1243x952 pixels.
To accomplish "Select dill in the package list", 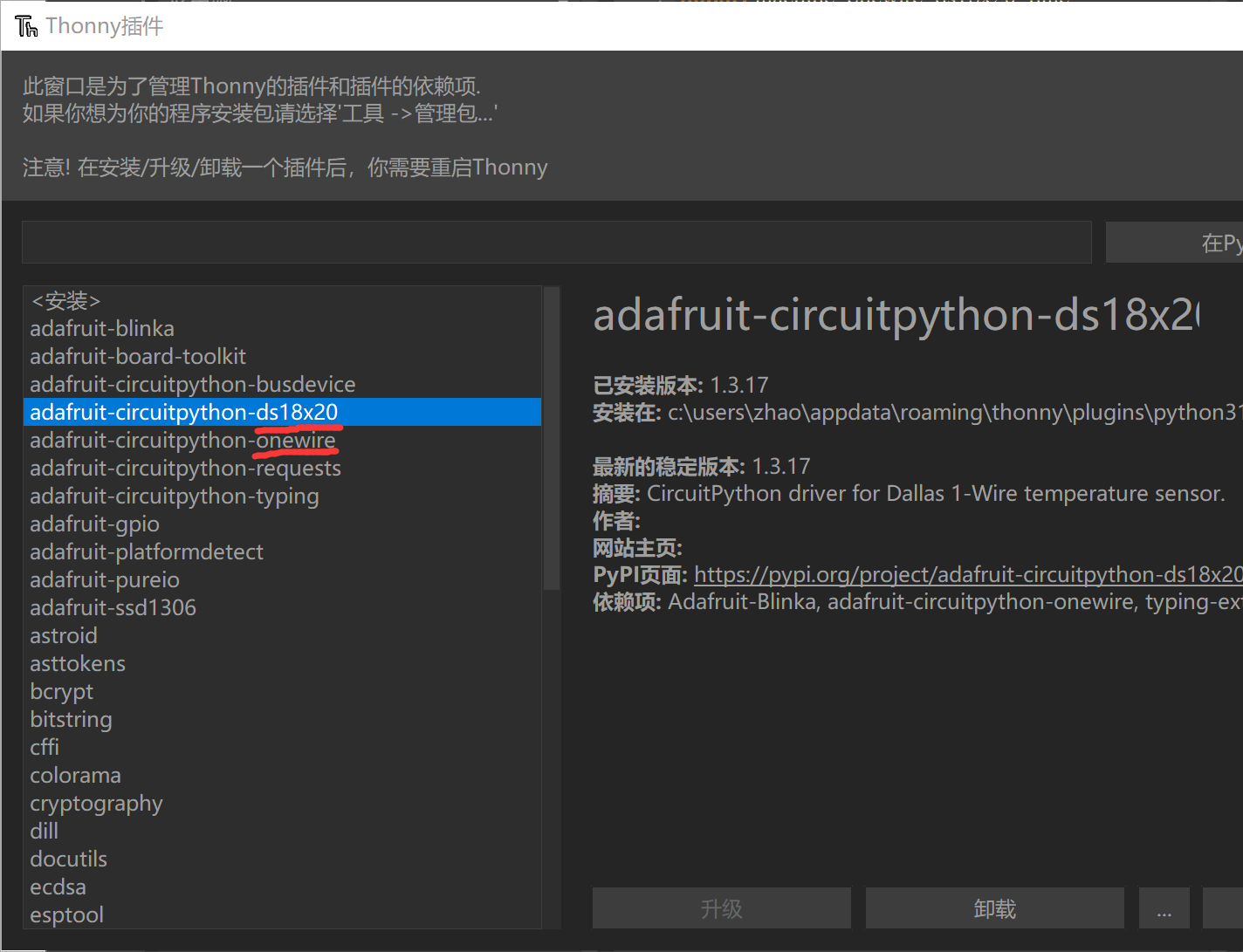I will pos(283,831).
